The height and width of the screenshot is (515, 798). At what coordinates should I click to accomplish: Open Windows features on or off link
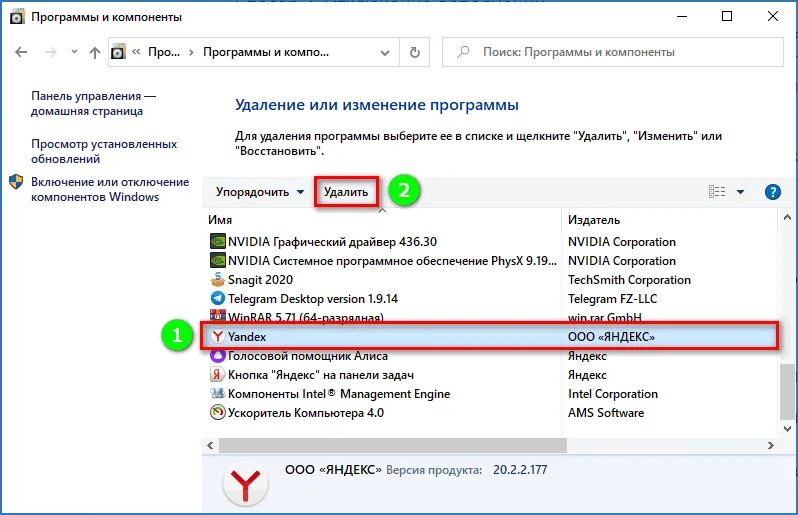tap(110, 189)
